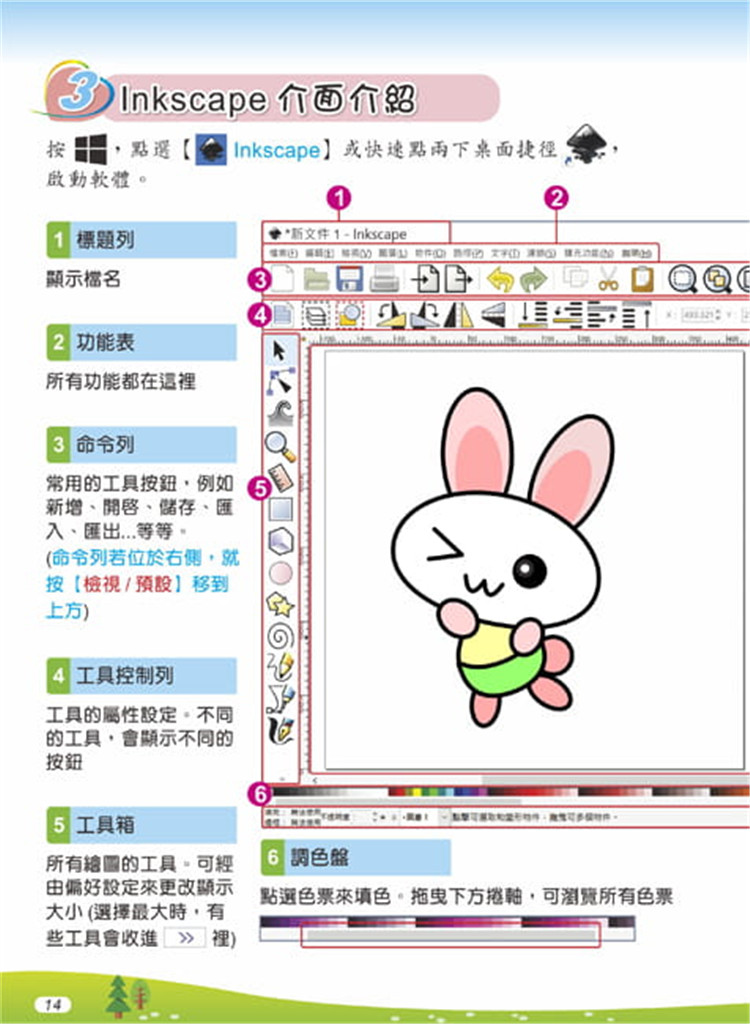The height and width of the screenshot is (1024, 750).
Task: Flip selection horizontally
Action: point(459,316)
